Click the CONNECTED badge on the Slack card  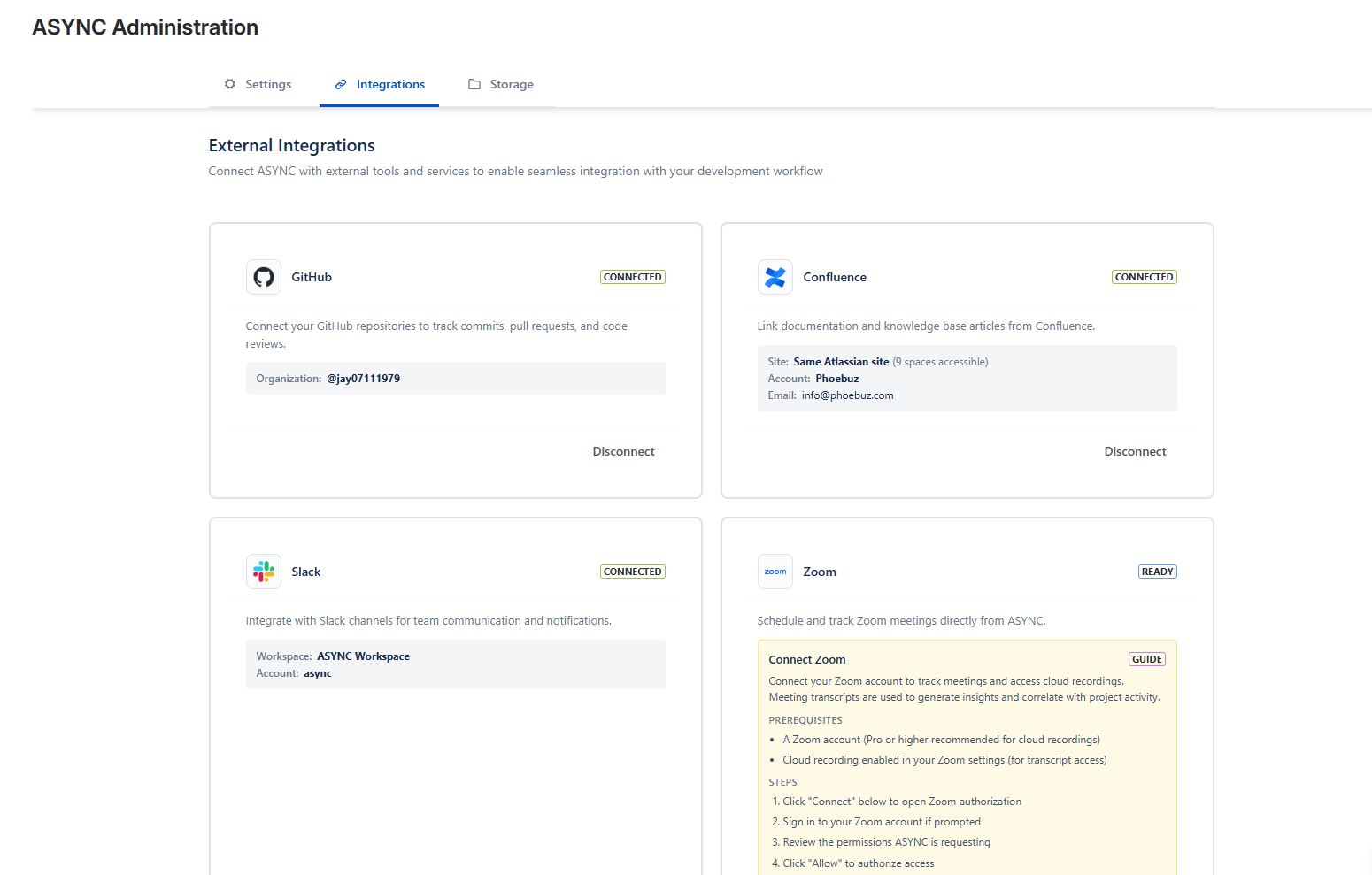(x=632, y=571)
